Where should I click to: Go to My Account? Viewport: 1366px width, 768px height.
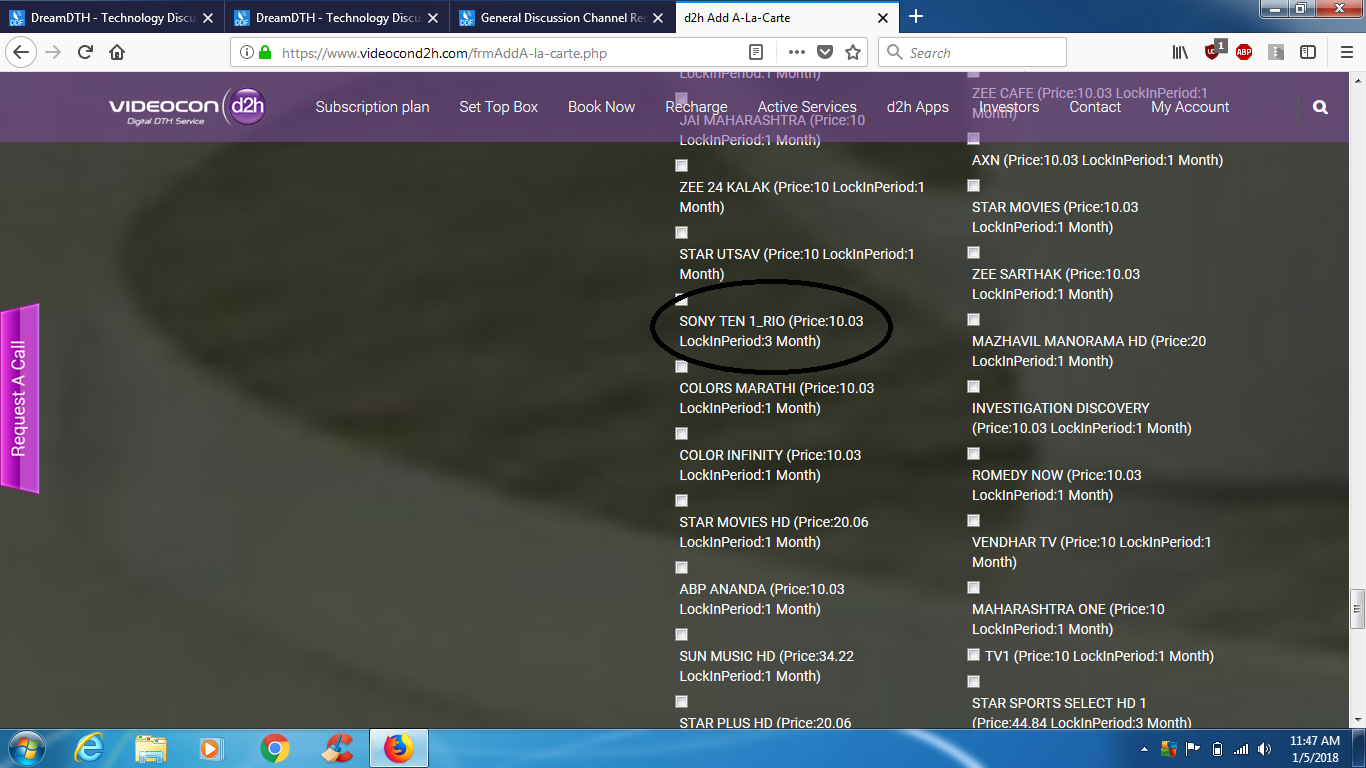click(1190, 107)
